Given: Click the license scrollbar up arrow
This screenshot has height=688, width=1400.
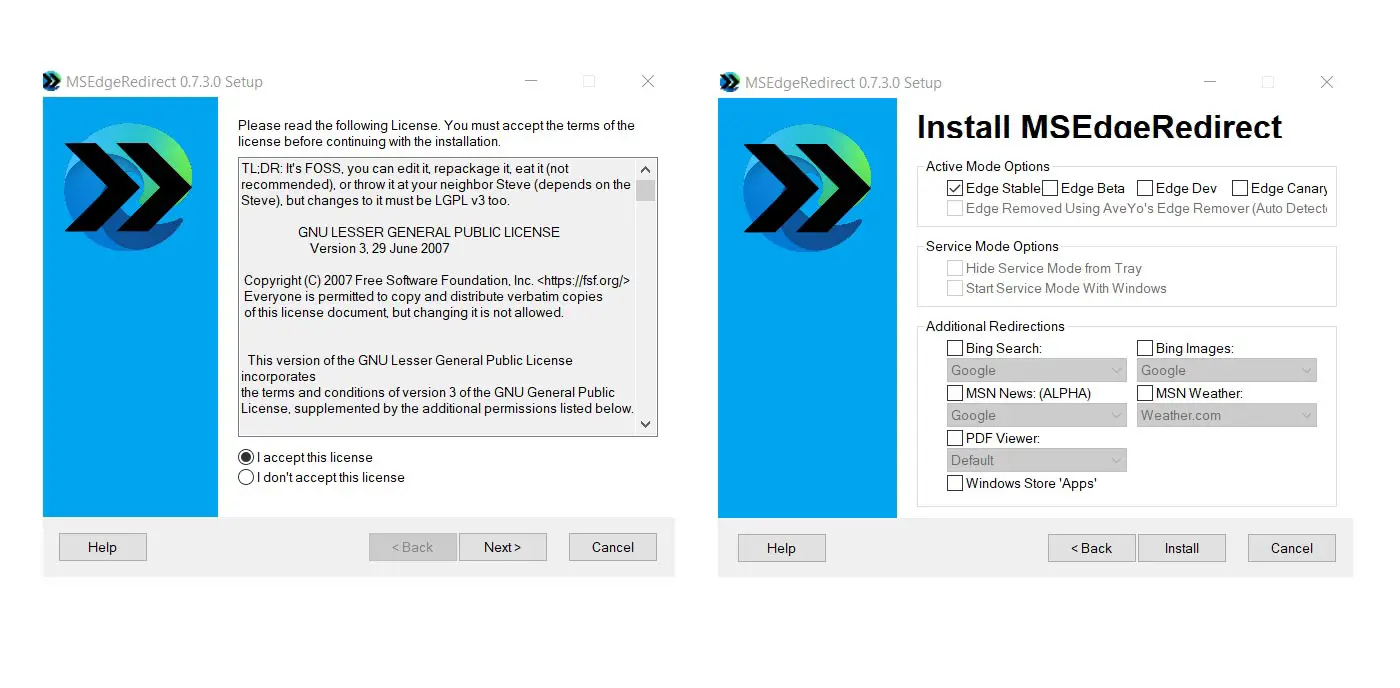Looking at the screenshot, I should 645,169.
